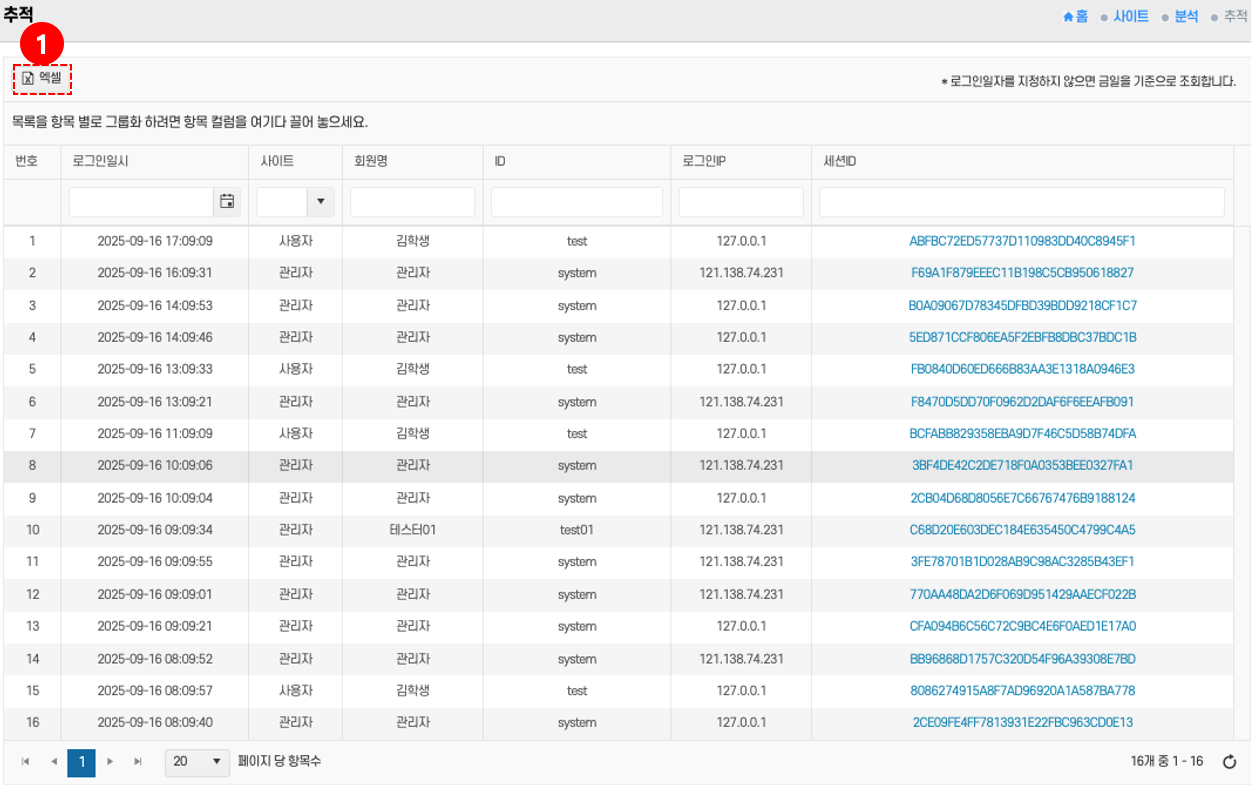1251x785 pixels.
Task: Open the items-per-page dropdown showing 20
Action: (197, 762)
